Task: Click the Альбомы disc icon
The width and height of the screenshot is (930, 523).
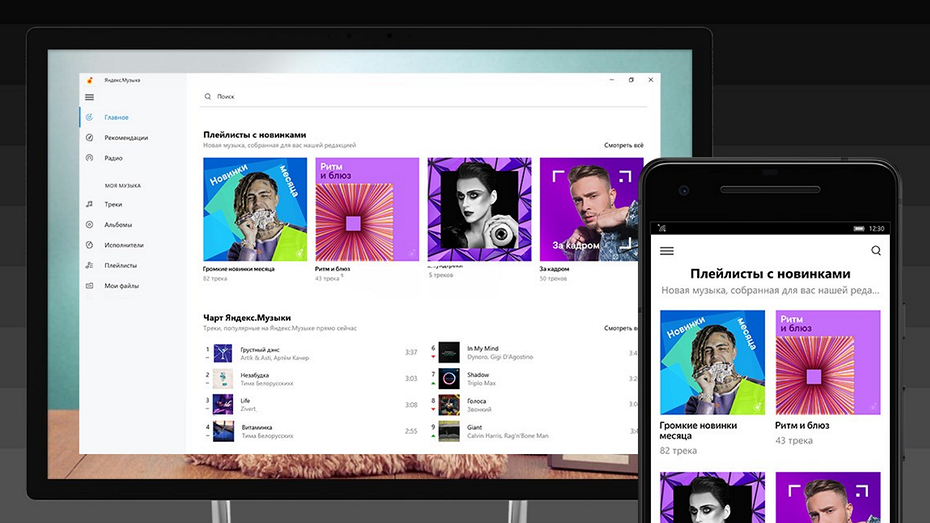Action: [90, 225]
